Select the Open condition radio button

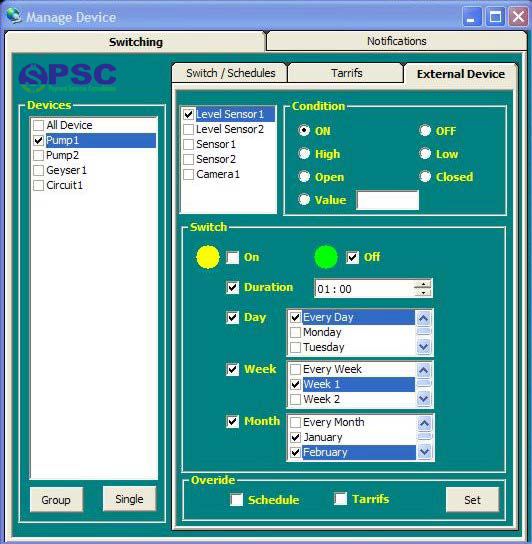[304, 176]
